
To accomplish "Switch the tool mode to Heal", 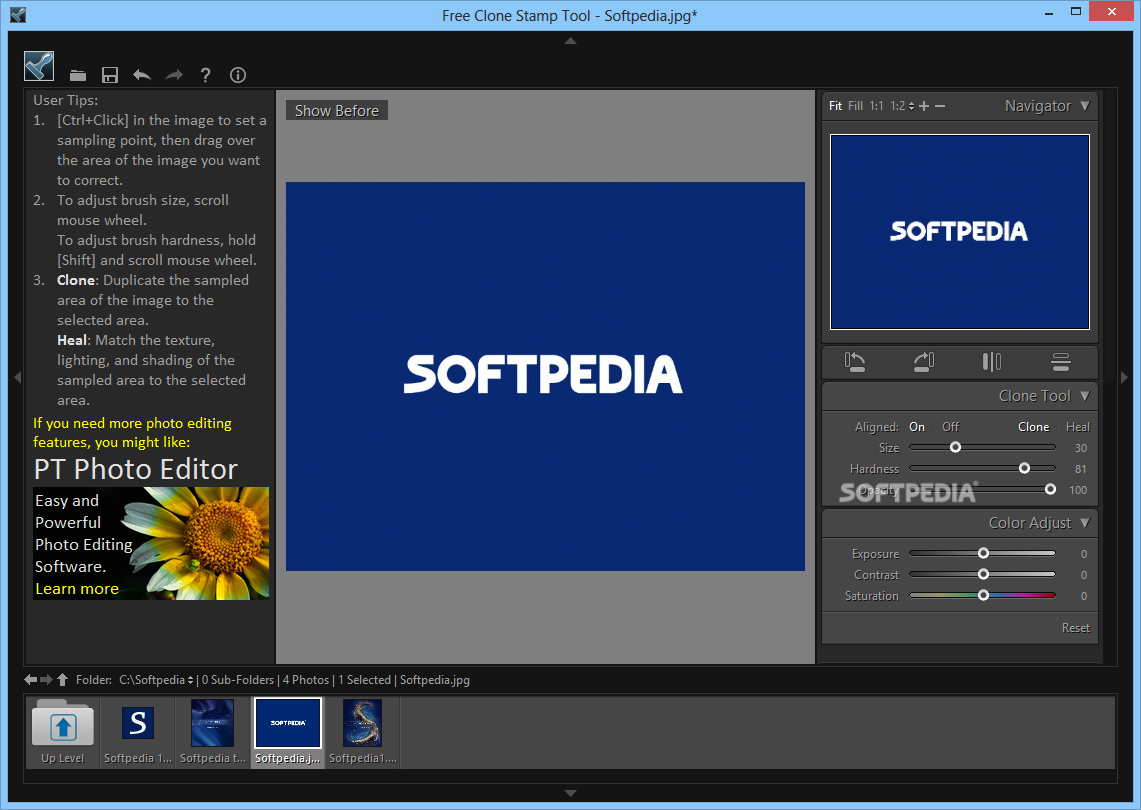I will pyautogui.click(x=1077, y=427).
